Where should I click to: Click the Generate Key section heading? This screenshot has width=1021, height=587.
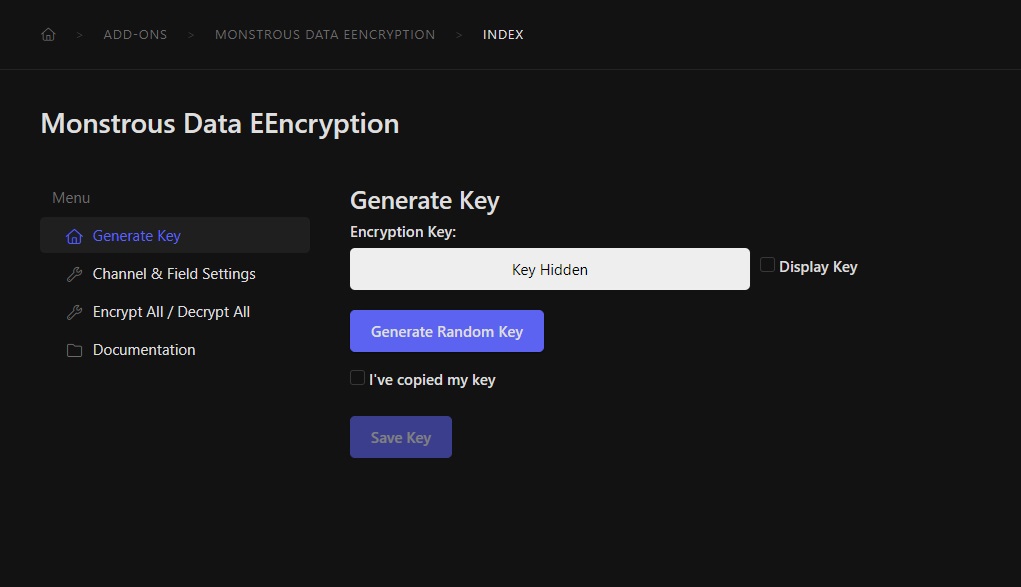coord(424,200)
